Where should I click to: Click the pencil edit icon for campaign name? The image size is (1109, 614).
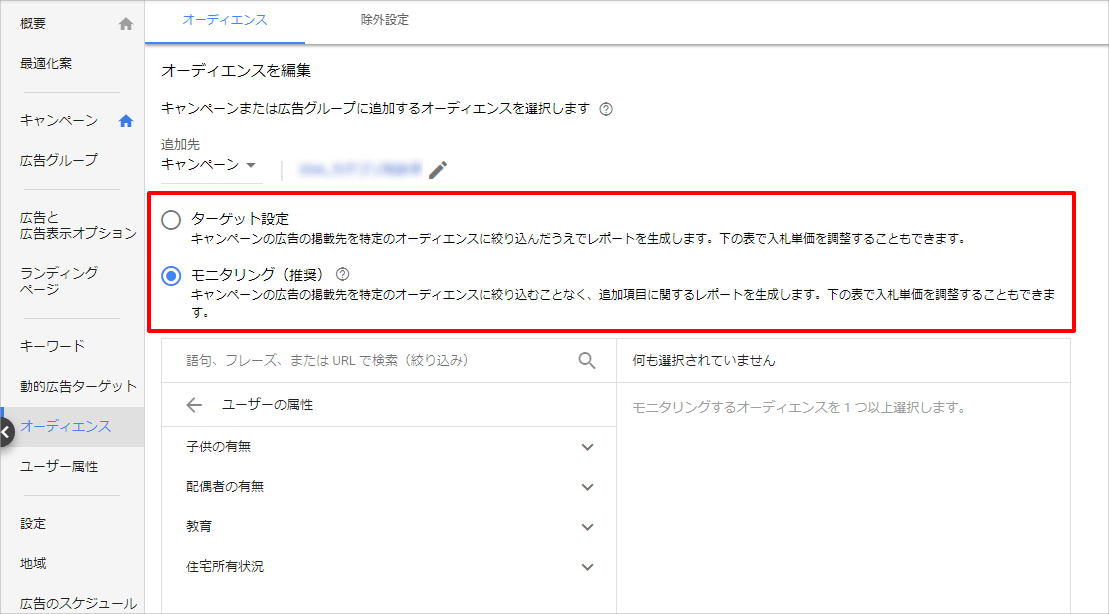click(438, 170)
